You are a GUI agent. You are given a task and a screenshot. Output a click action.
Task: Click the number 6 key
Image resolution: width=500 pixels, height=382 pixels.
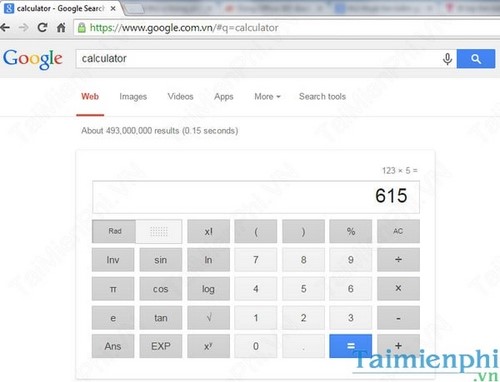tap(351, 289)
